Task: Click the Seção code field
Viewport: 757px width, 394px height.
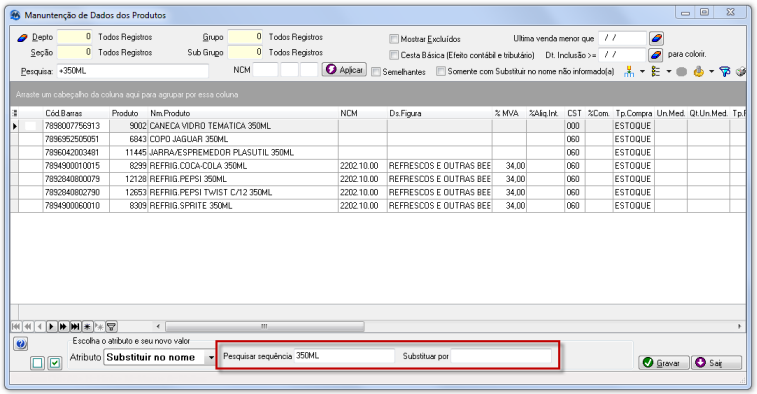Action: coord(74,52)
